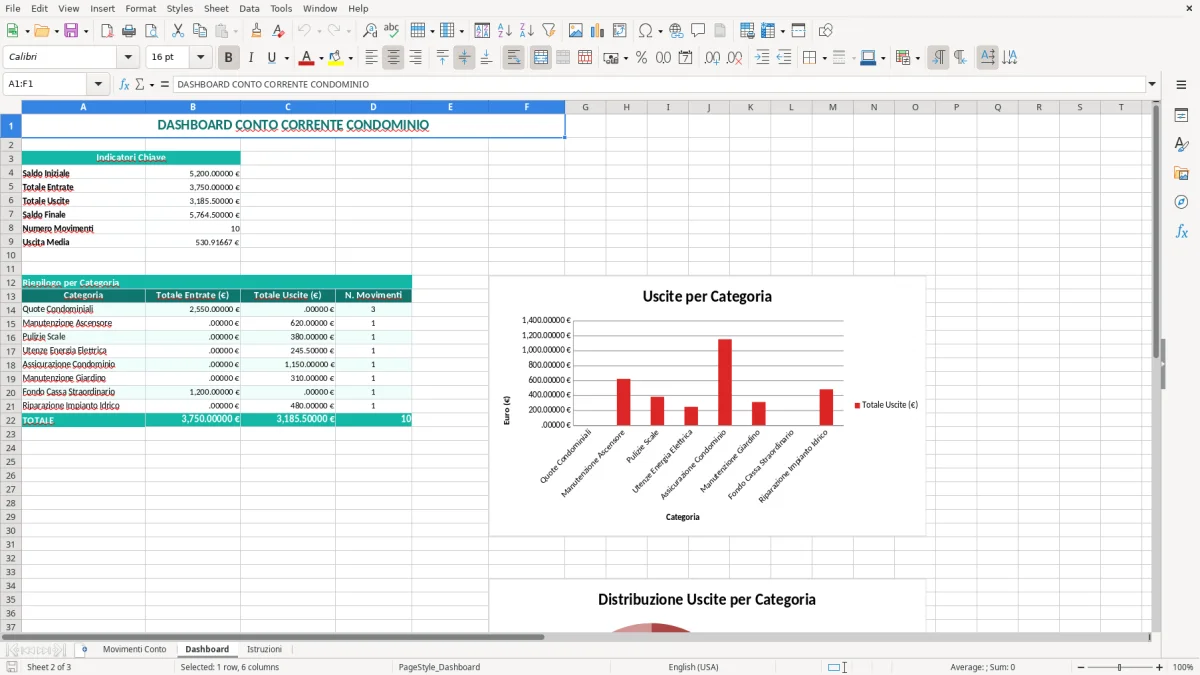
Task: Cut selection with the scissors icon
Action: [177, 31]
